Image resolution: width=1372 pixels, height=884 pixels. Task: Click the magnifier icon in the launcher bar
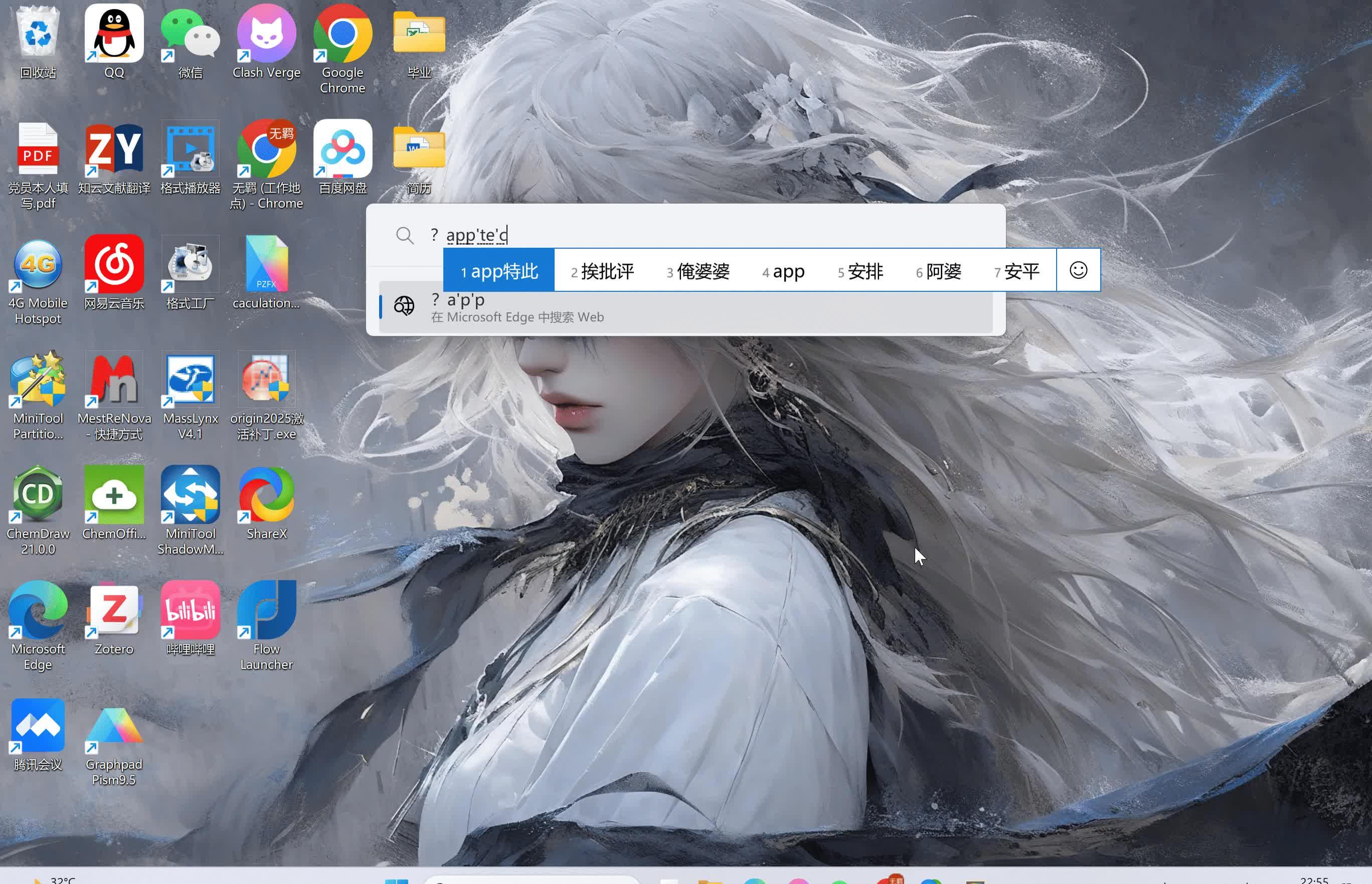coord(404,235)
